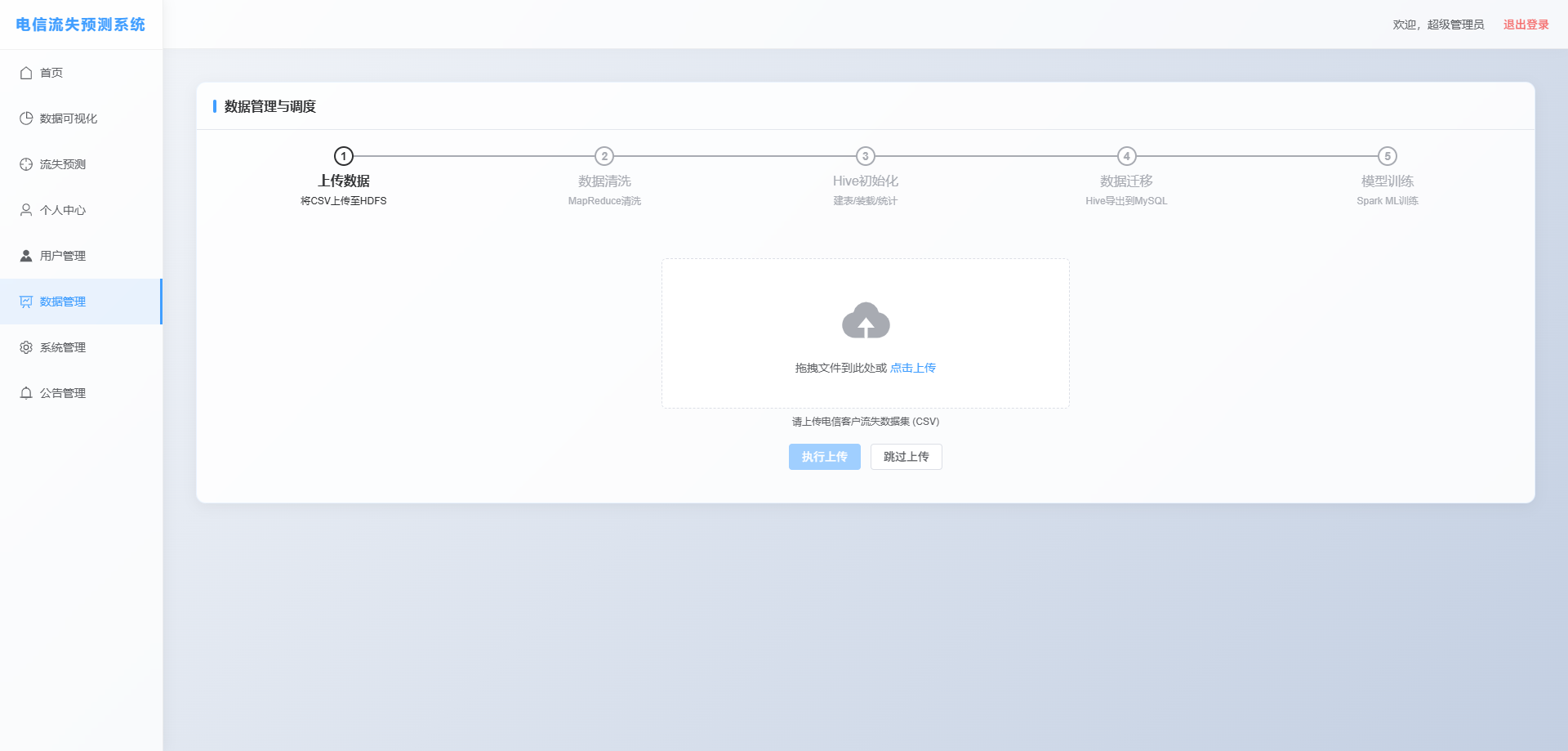The image size is (1568, 751).
Task: Click the cloud upload icon
Action: click(866, 320)
